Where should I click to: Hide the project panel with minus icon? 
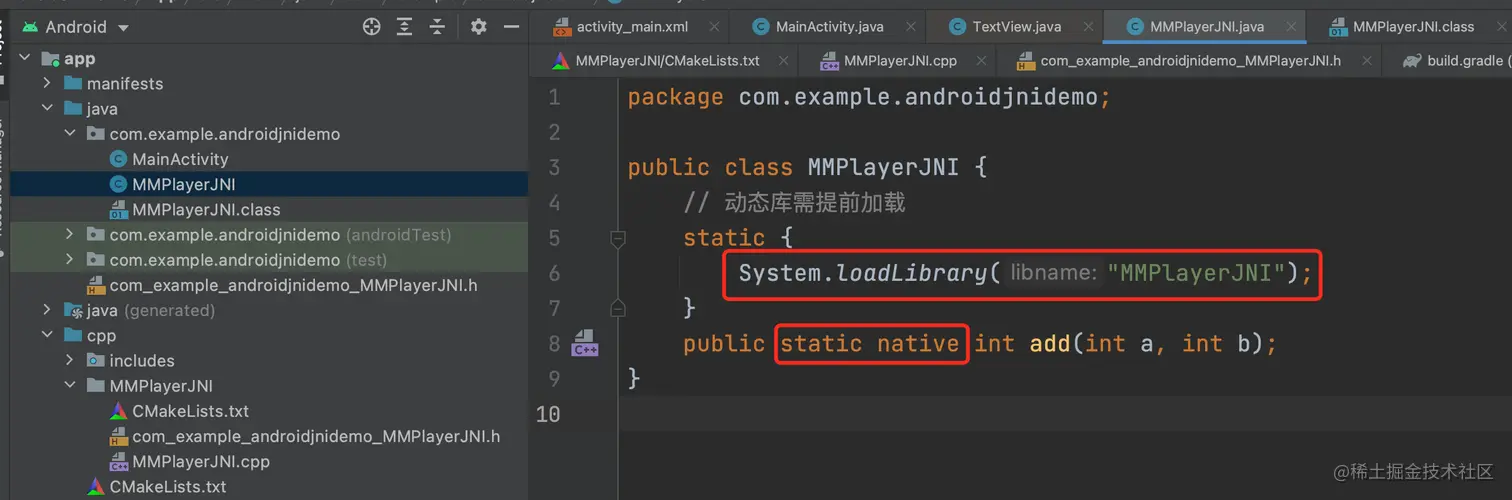tap(511, 27)
